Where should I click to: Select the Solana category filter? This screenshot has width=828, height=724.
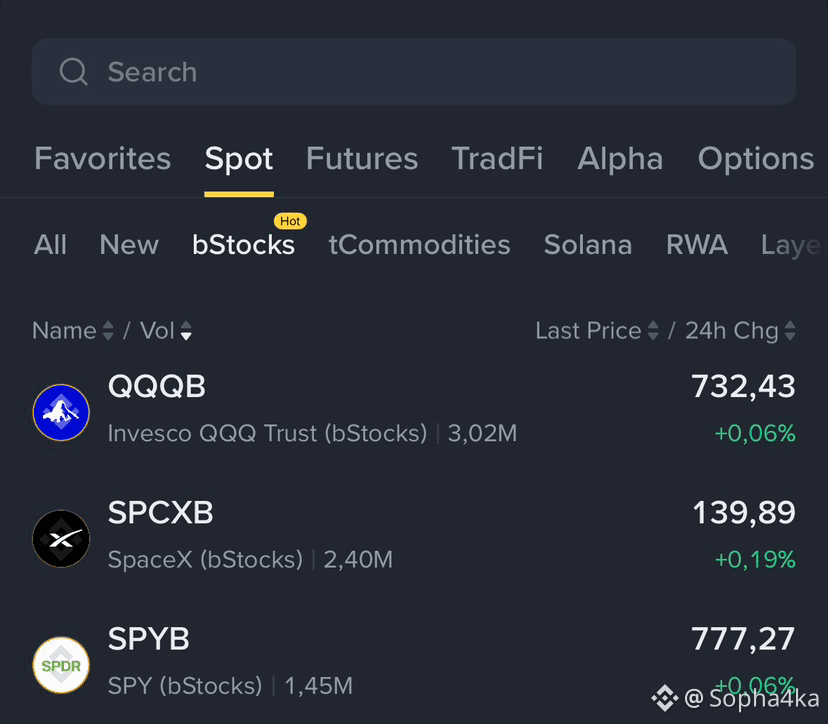(588, 245)
